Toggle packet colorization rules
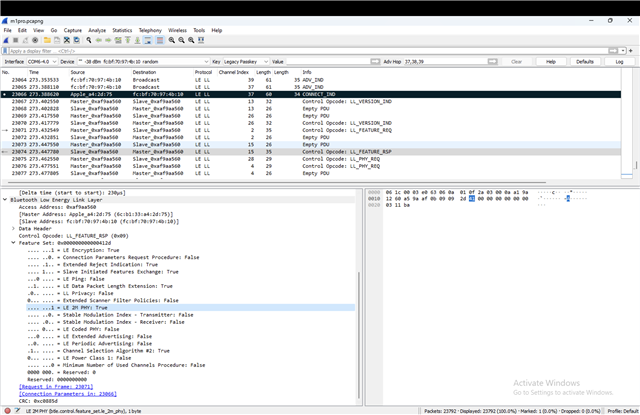This screenshot has height=415, width=640. [x=160, y=40]
